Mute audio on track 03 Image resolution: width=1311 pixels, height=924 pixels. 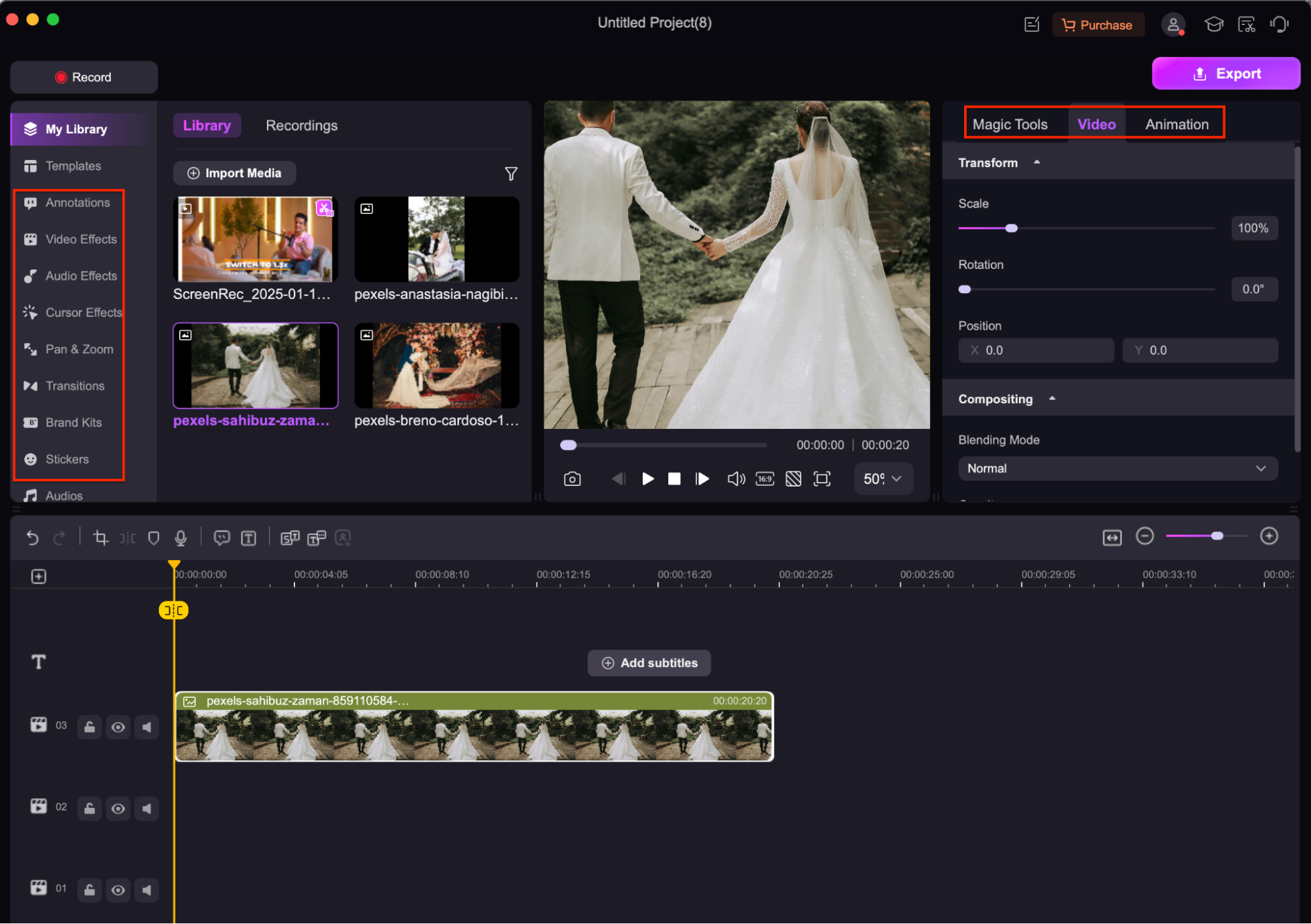[x=147, y=727]
